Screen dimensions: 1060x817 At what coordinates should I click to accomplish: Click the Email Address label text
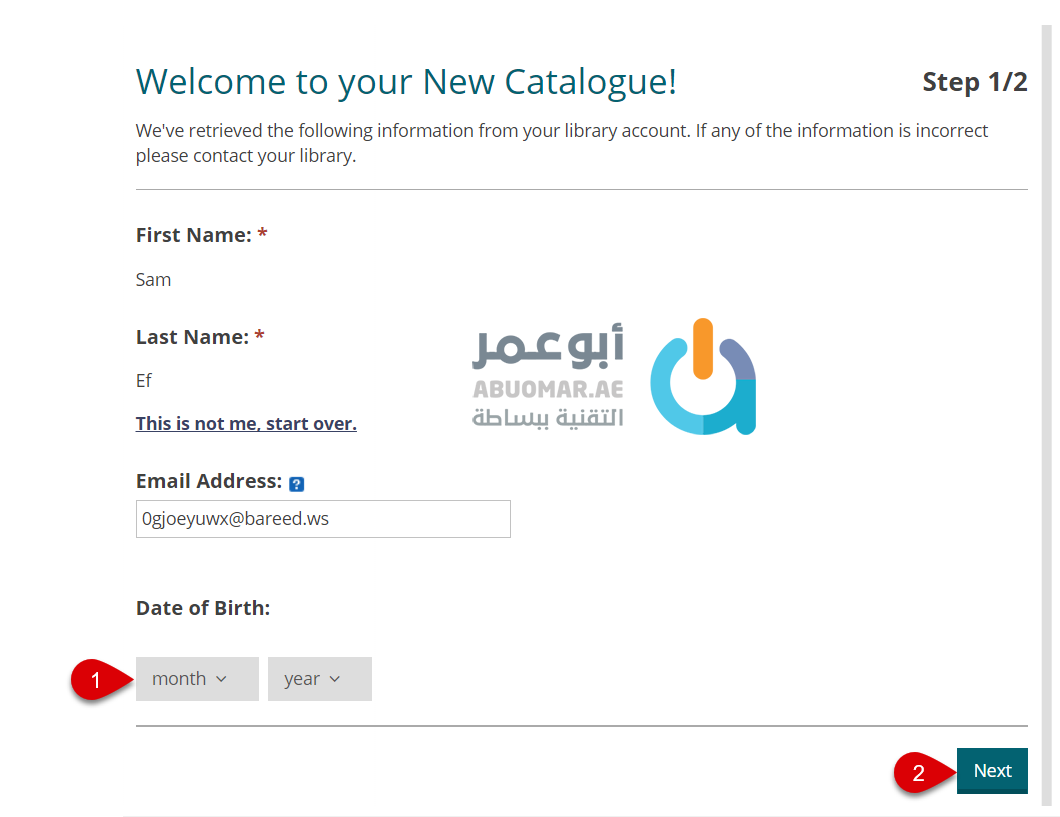[x=209, y=481]
